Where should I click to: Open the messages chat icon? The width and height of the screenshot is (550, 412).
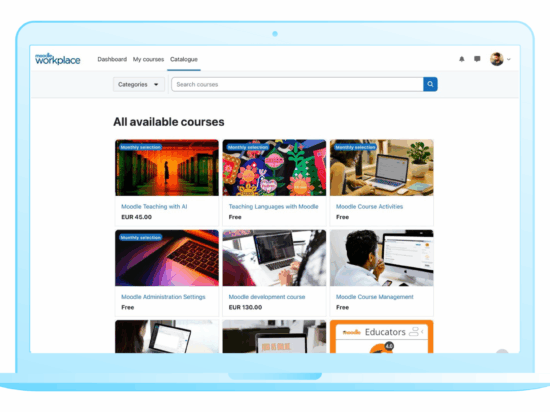(477, 59)
